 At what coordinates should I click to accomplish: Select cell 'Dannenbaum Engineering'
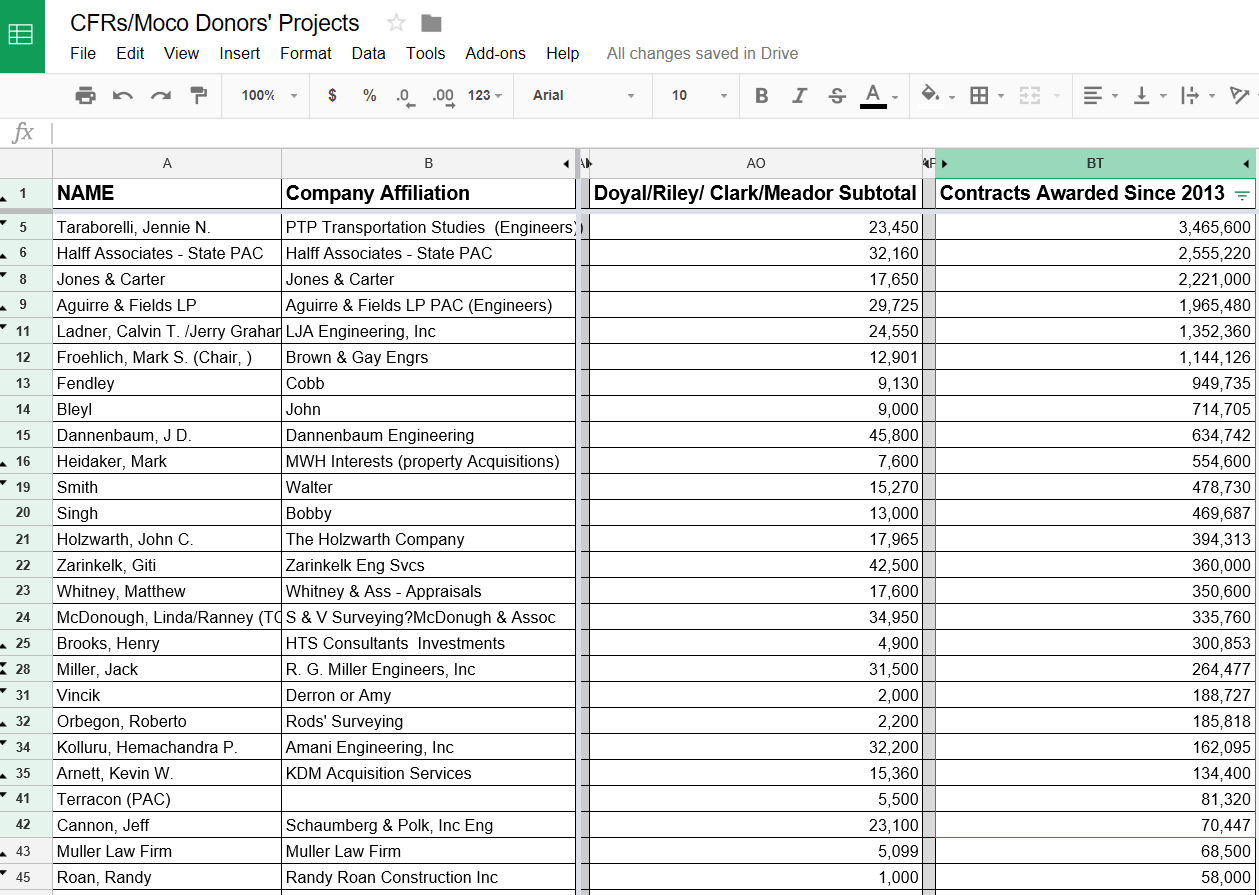coord(428,435)
